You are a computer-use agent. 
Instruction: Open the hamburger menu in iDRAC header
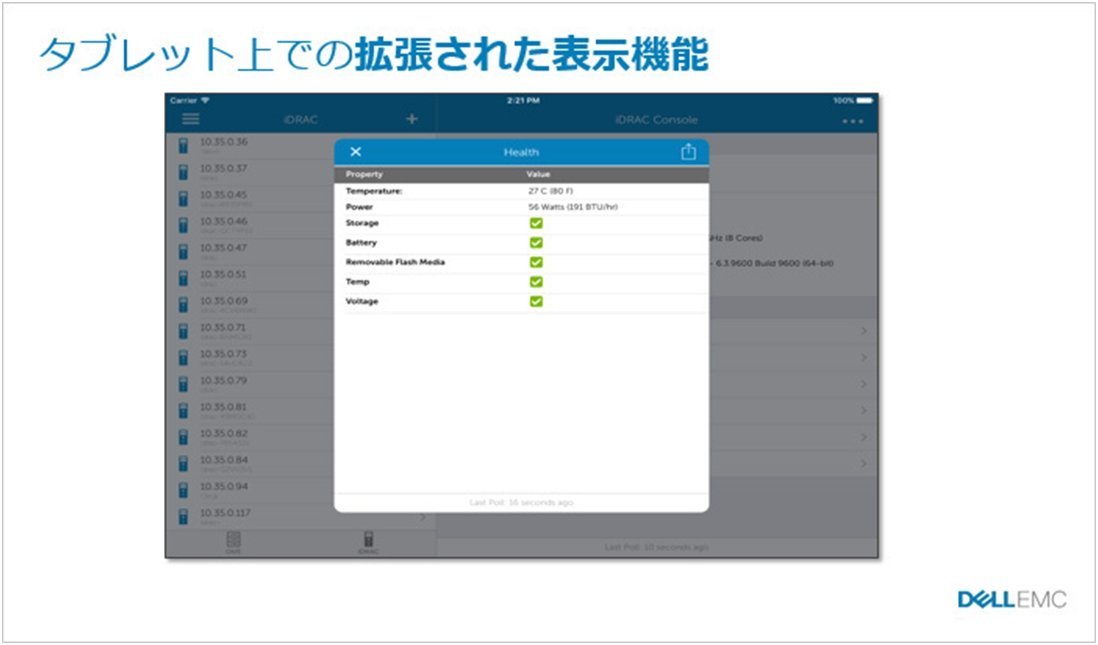(x=190, y=118)
